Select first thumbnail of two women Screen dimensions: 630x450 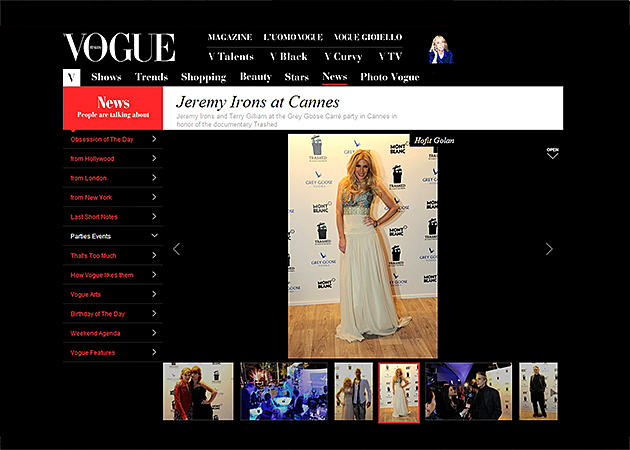[x=198, y=391]
